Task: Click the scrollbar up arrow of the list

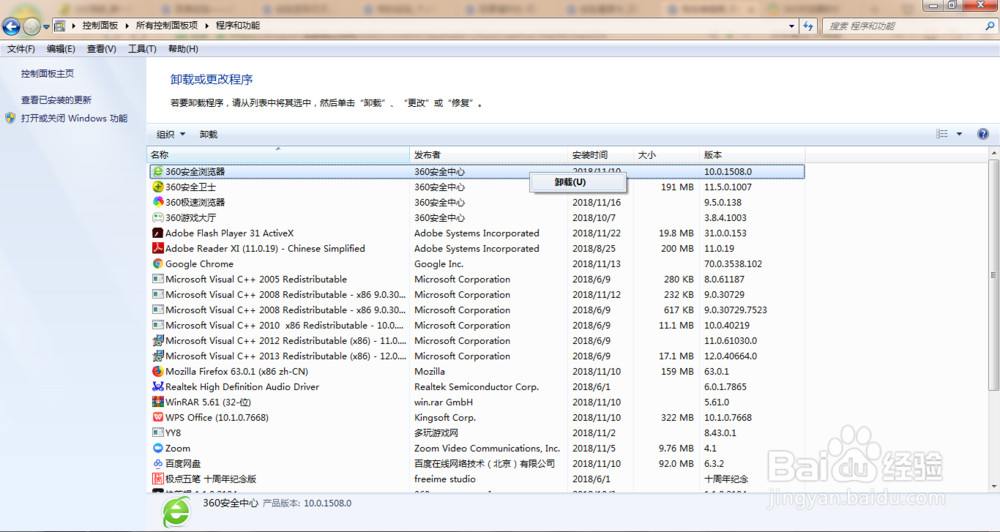Action: tap(994, 154)
